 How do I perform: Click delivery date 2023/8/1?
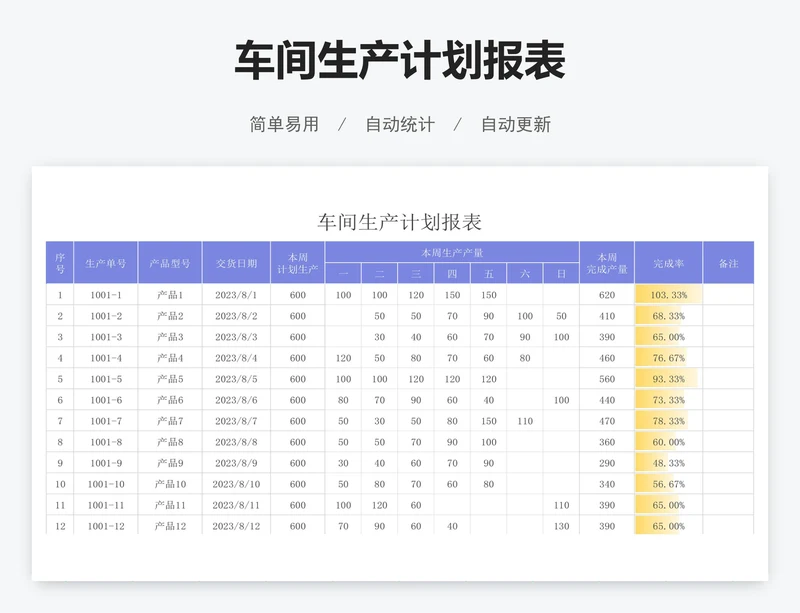[236, 295]
